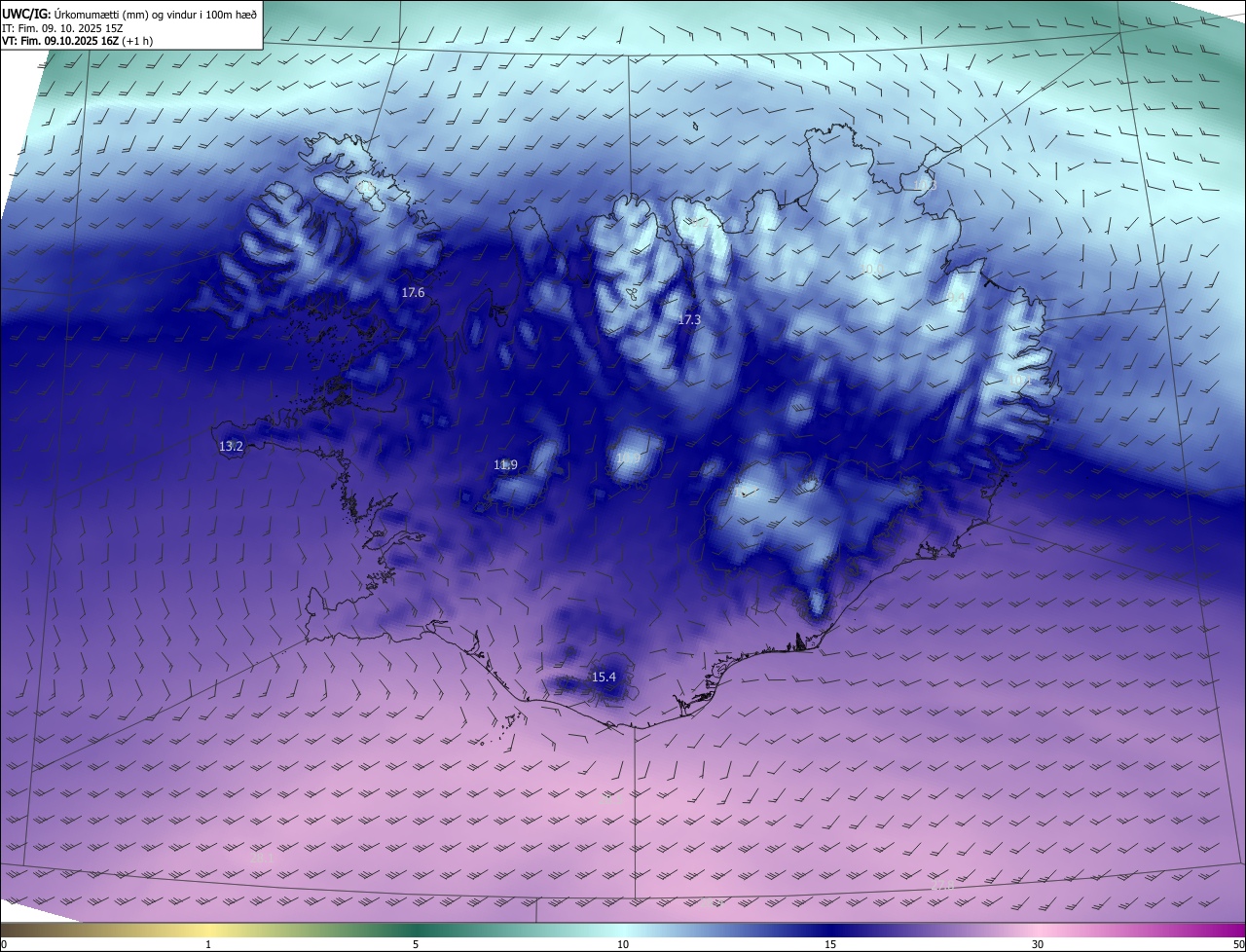Click the 10 tick on the color scale
The width and height of the screenshot is (1246, 952).
click(x=623, y=944)
